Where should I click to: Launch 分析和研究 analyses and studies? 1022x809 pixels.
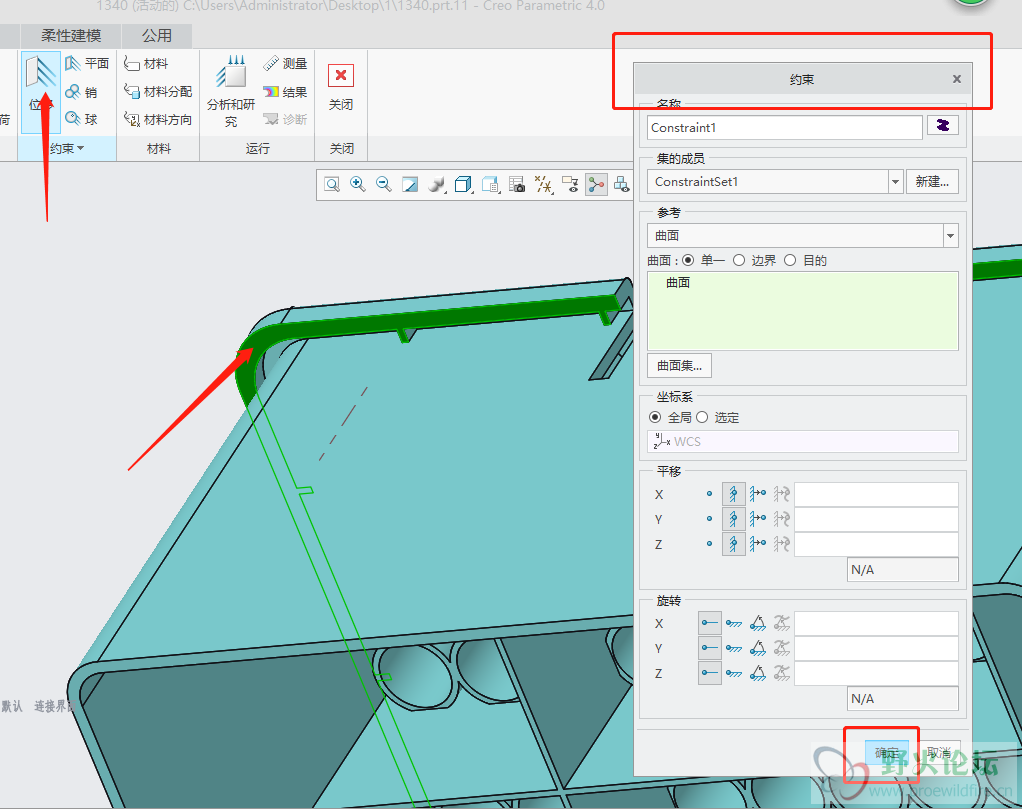(x=231, y=92)
